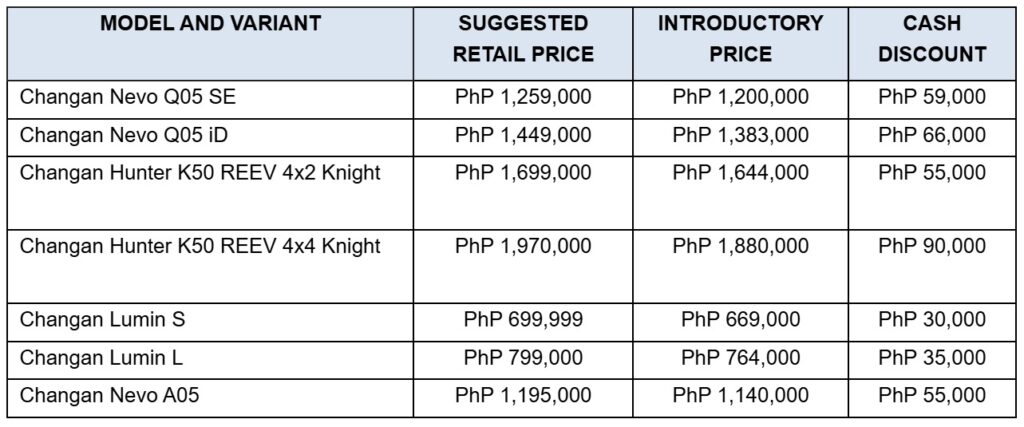Select Changan Hunter K50 REEV 4x2 Knight
This screenshot has height=427, width=1024.
(210, 193)
